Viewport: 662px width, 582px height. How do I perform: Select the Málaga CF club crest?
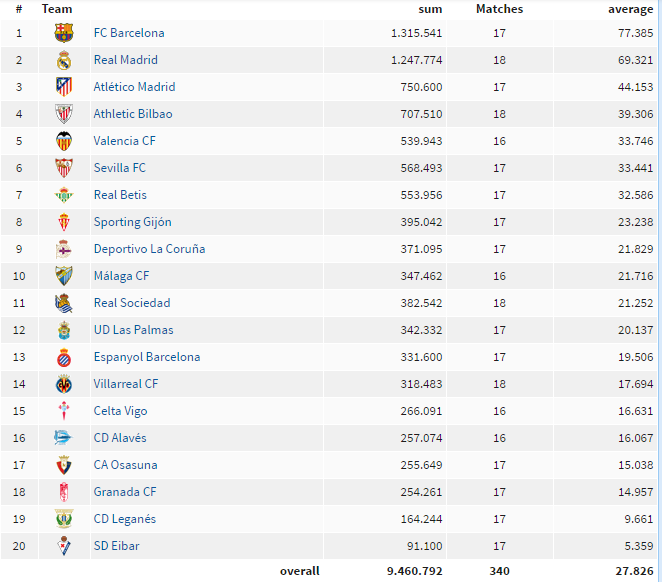[64, 276]
